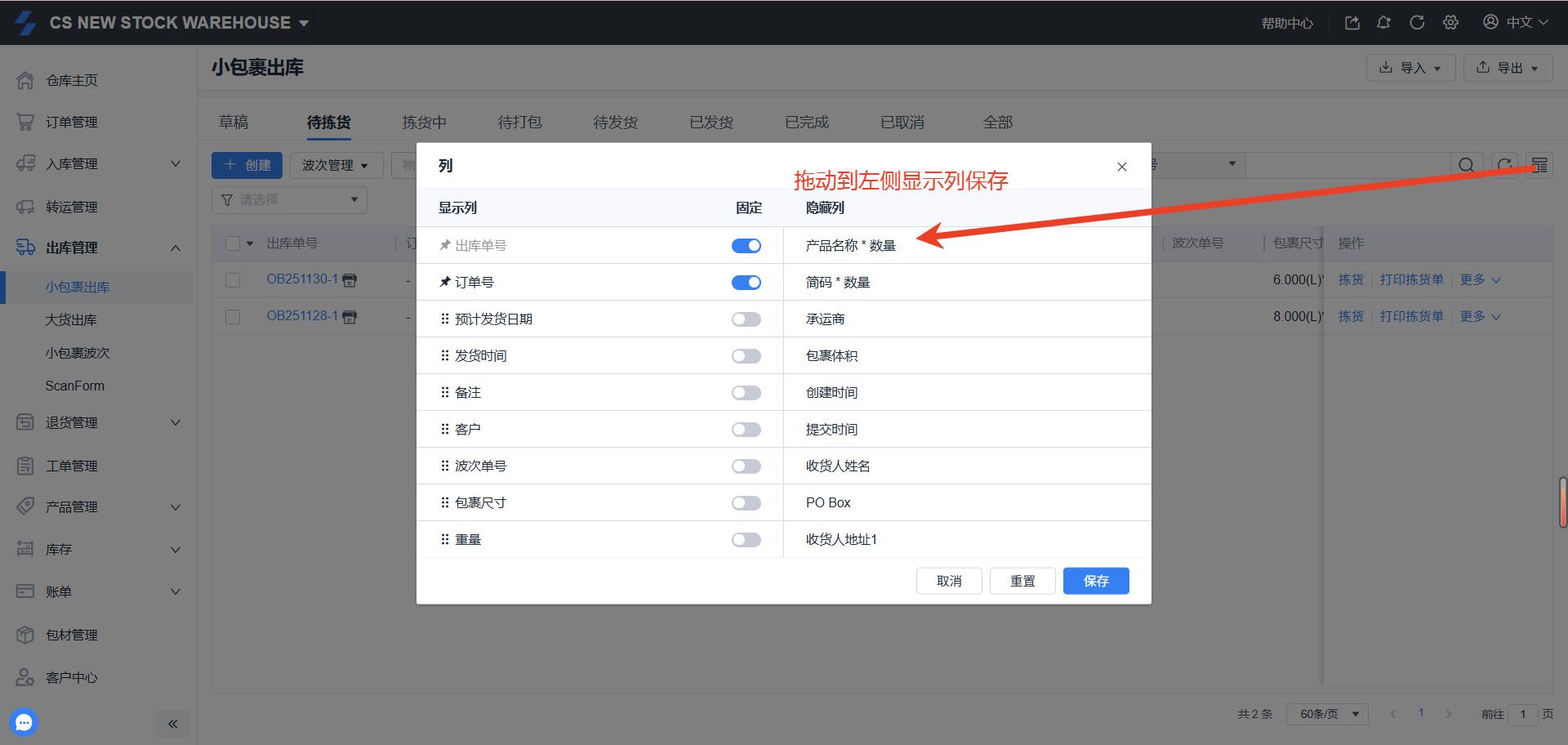Click the drag handle beside 预计发货日期

click(x=445, y=319)
